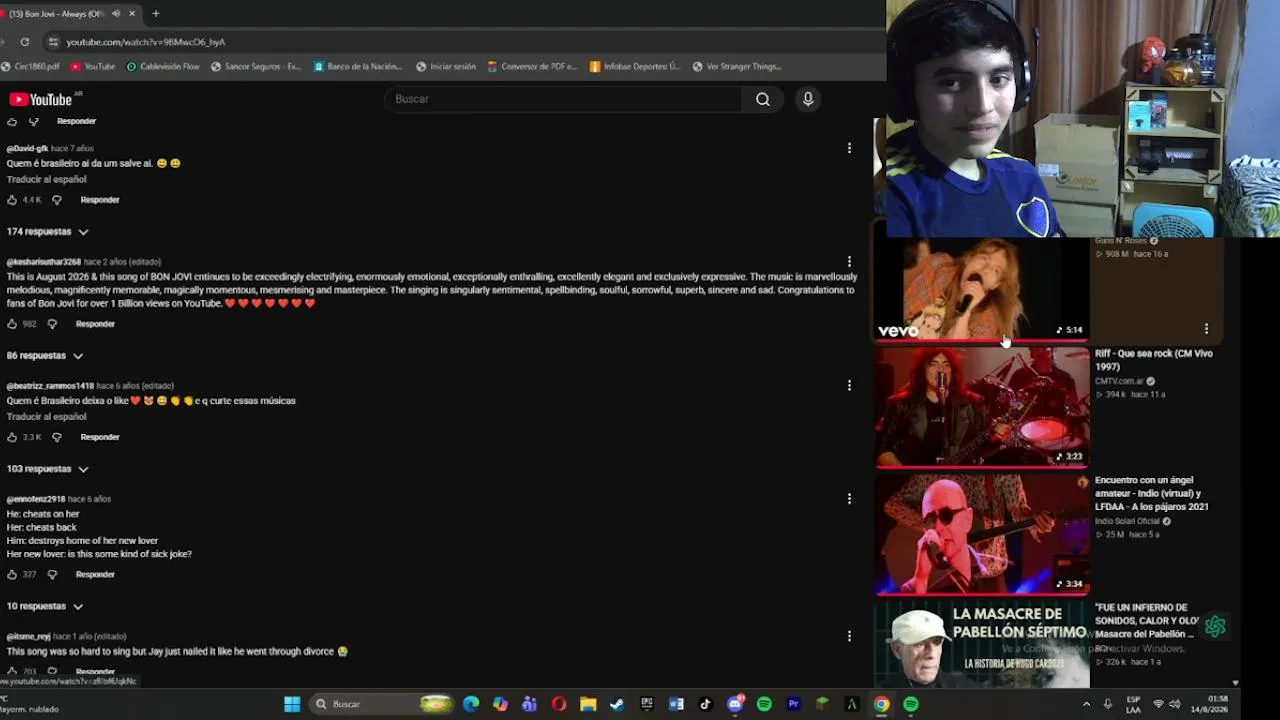This screenshot has width=1280, height=720.
Task: Expand the 10 respuestas thread
Action: pos(44,606)
